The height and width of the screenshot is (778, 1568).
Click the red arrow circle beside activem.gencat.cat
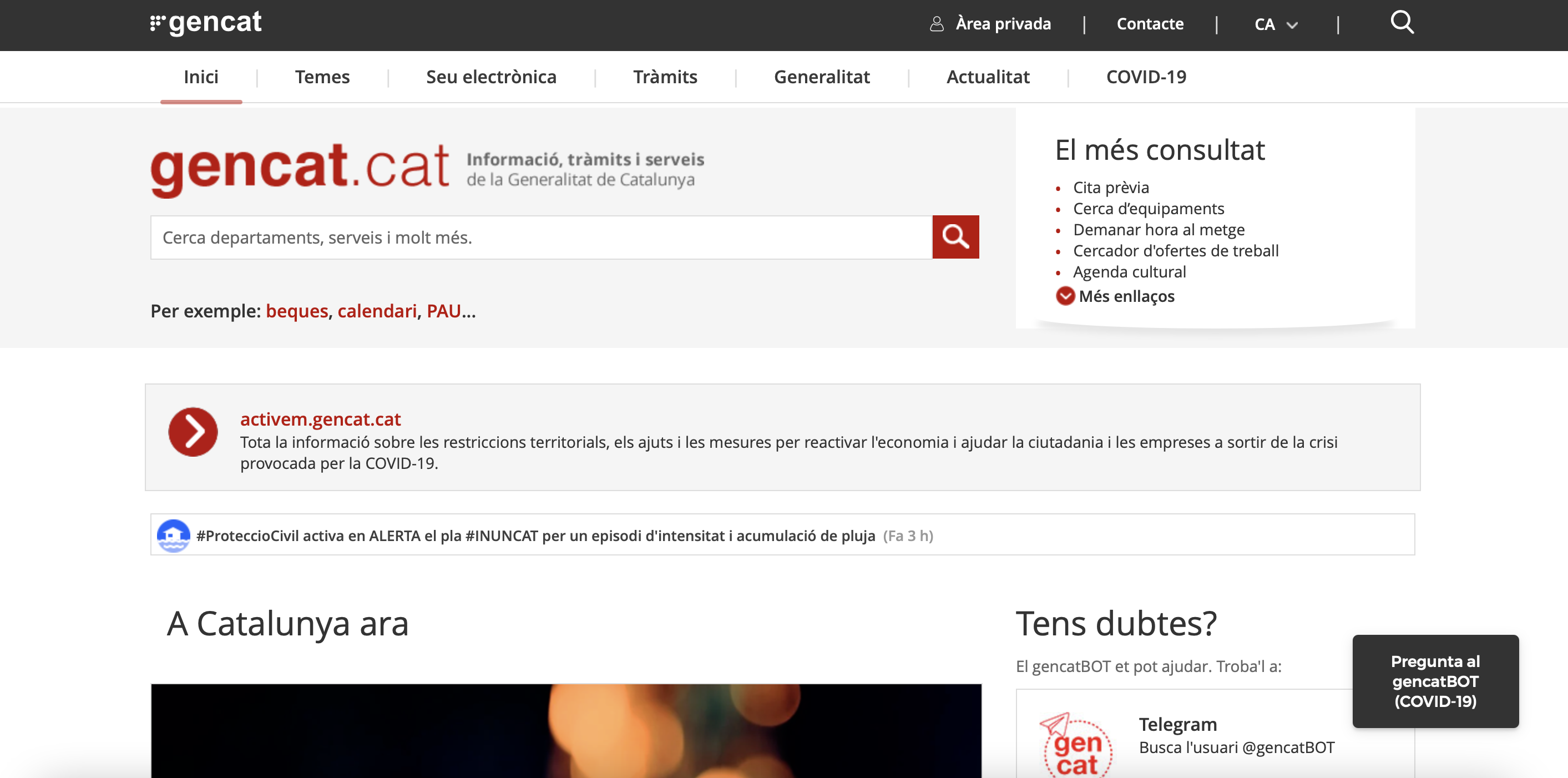pos(193,432)
